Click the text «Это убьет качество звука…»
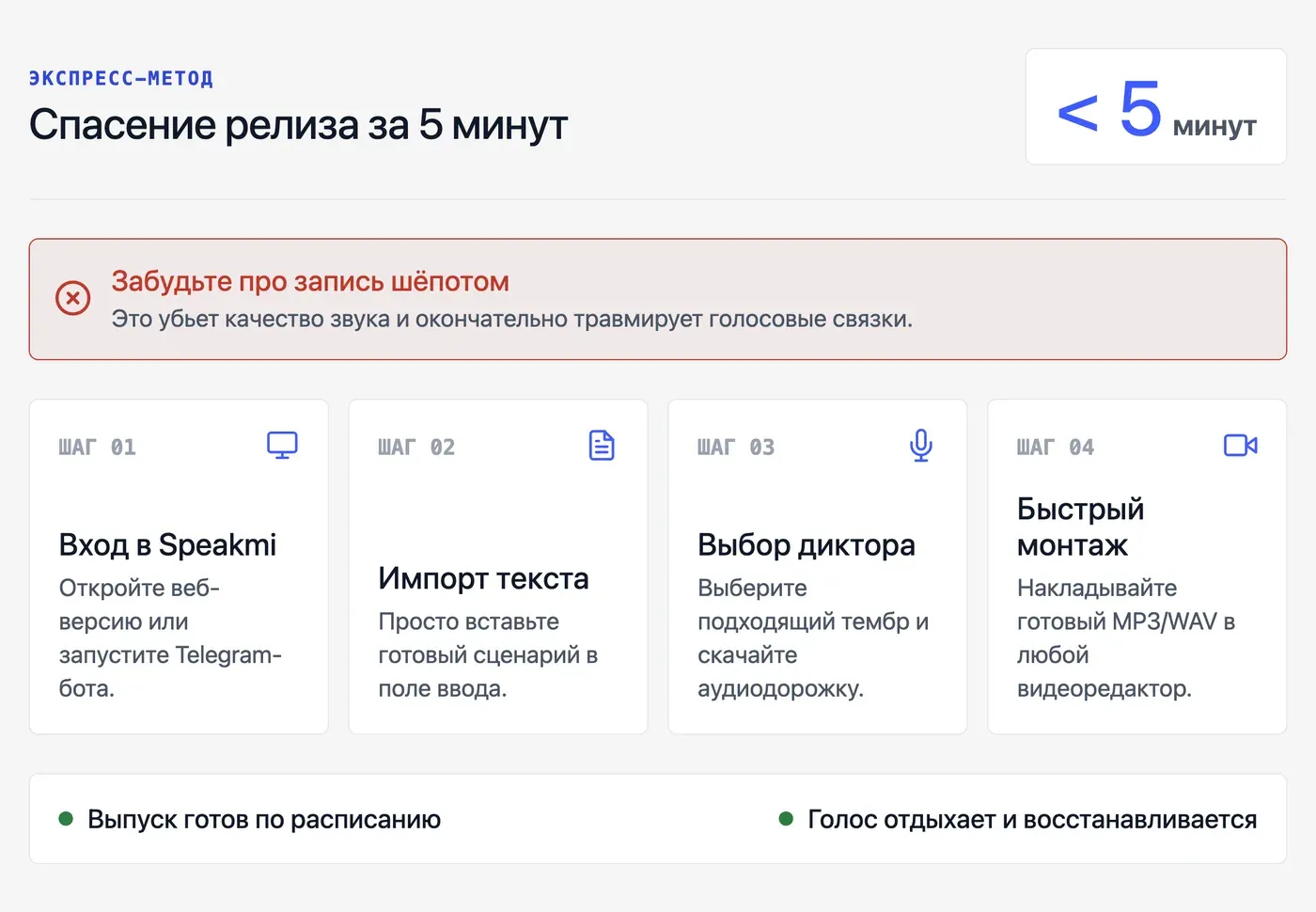 click(x=511, y=319)
